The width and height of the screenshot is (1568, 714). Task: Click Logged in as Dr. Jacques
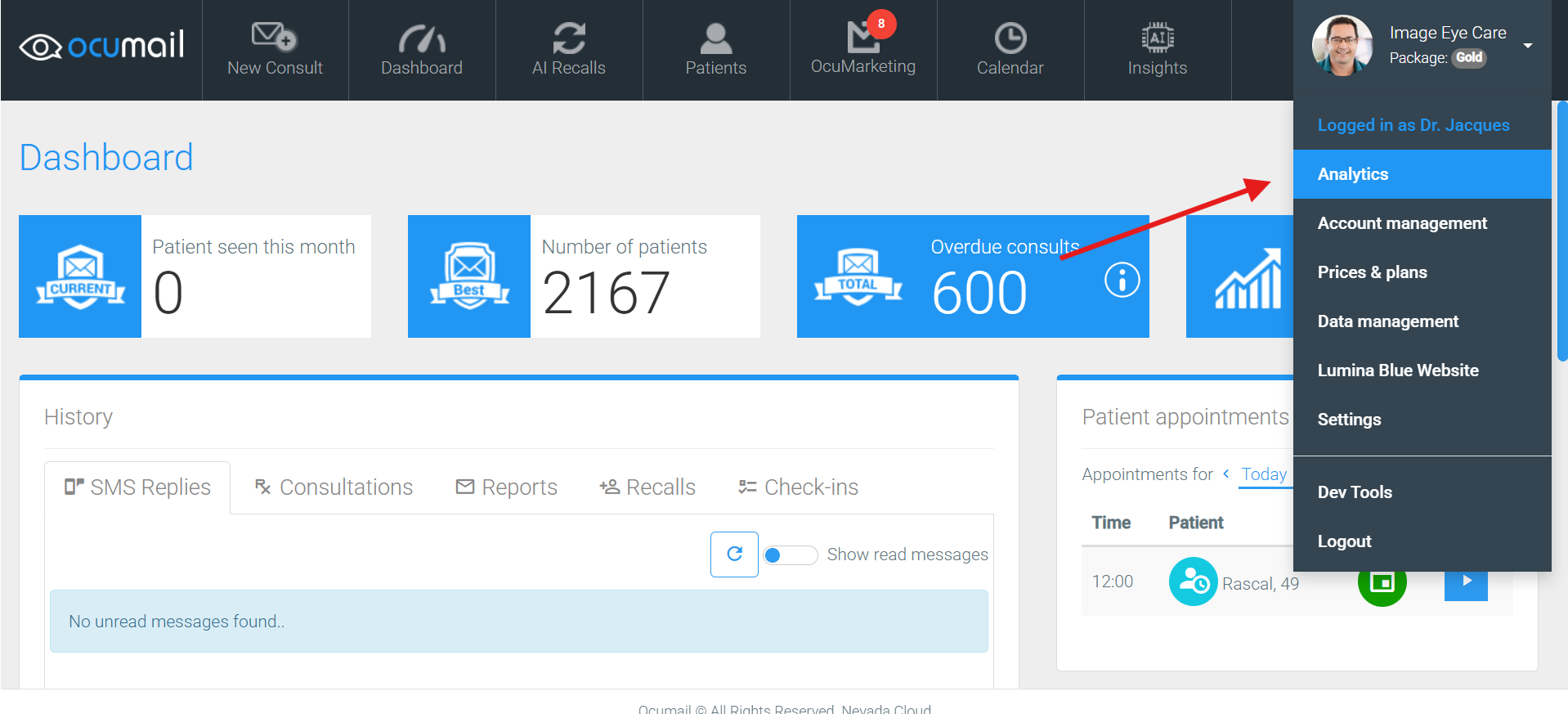(1413, 125)
